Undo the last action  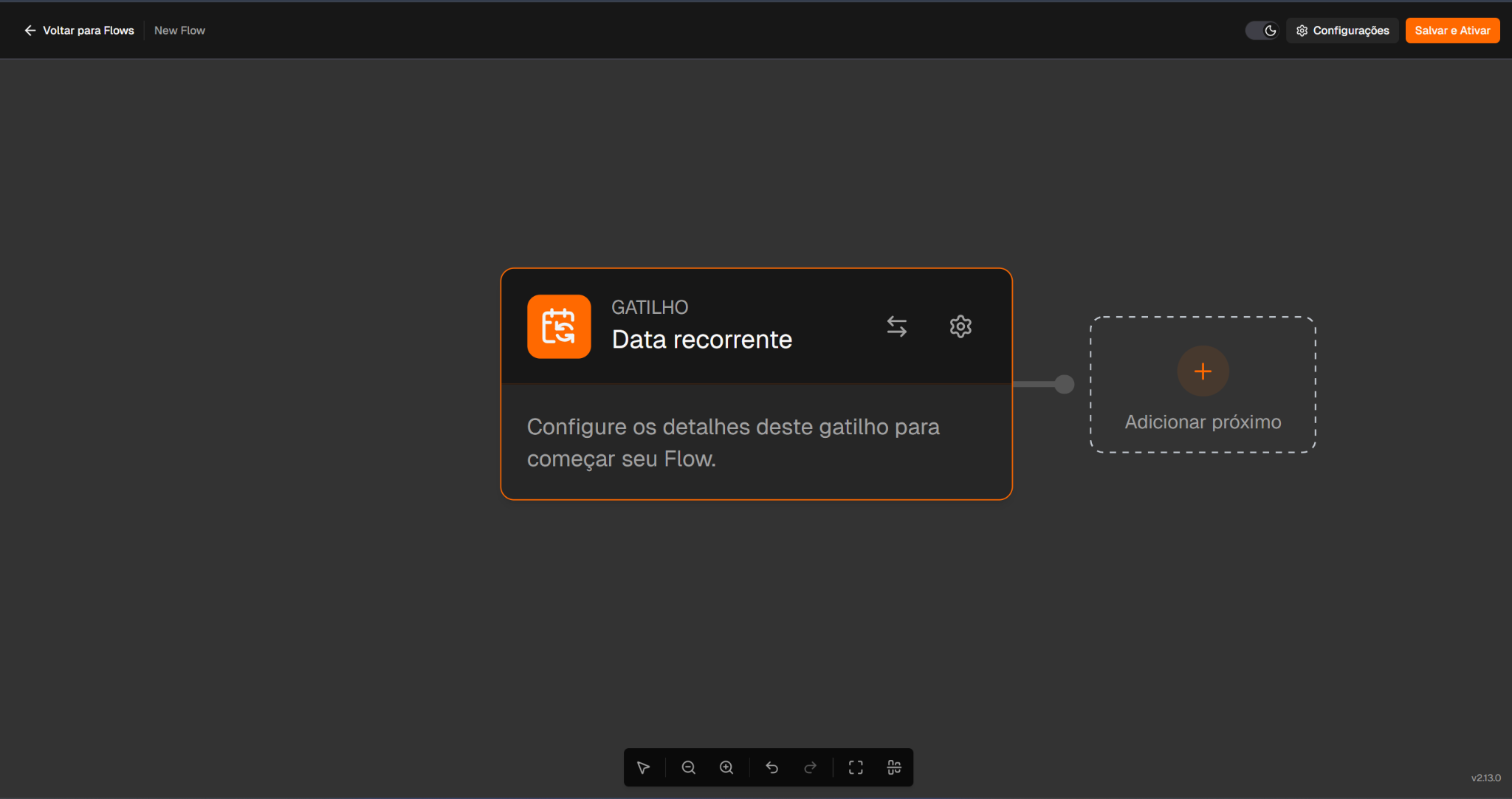pyautogui.click(x=772, y=768)
